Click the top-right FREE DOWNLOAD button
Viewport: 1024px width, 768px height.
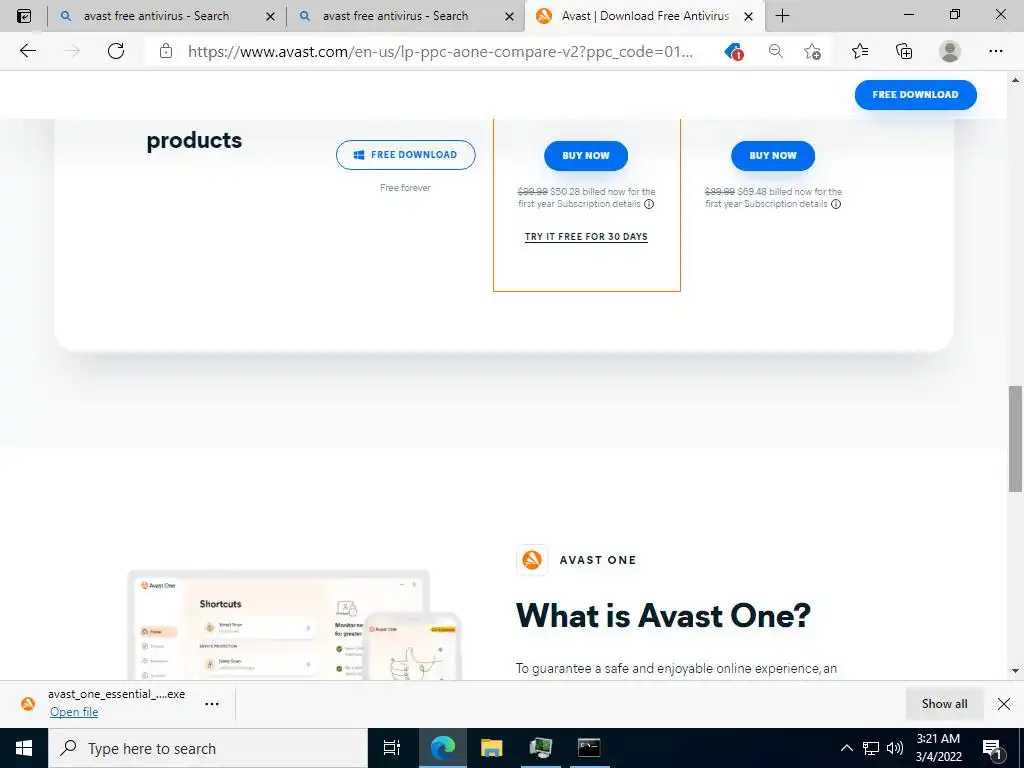915,95
